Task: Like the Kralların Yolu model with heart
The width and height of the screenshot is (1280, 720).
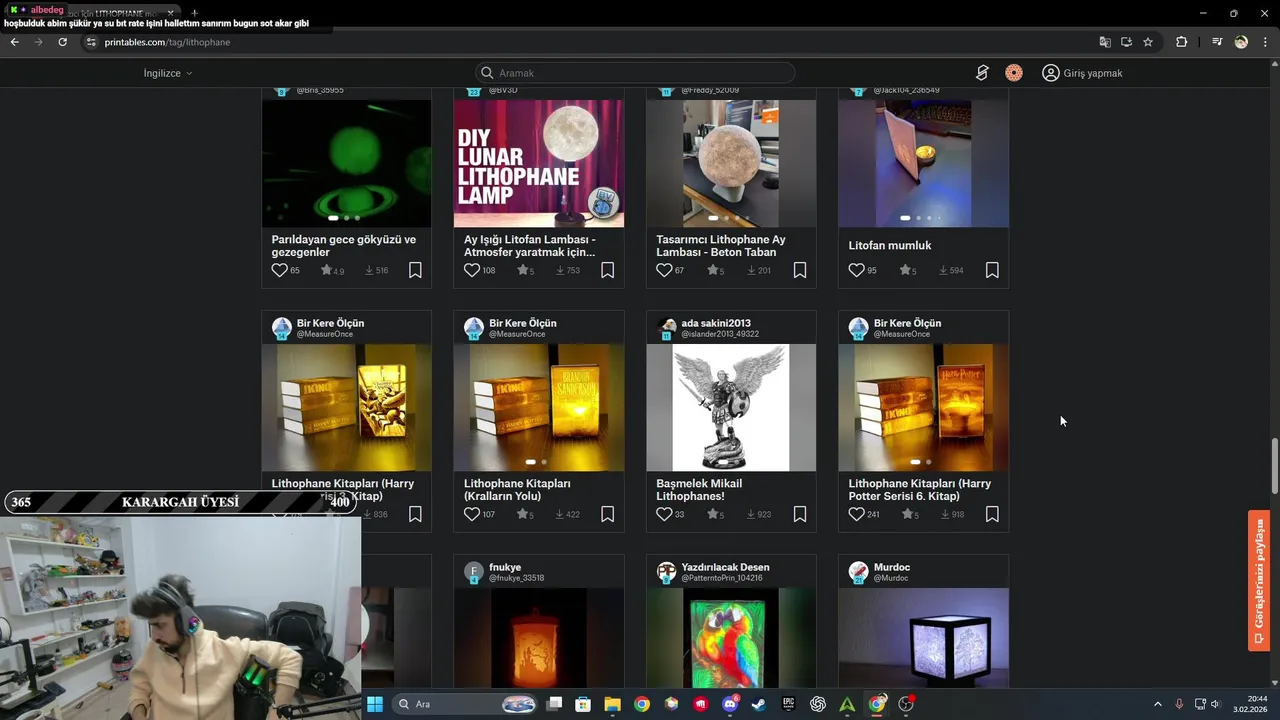Action: pyautogui.click(x=472, y=514)
